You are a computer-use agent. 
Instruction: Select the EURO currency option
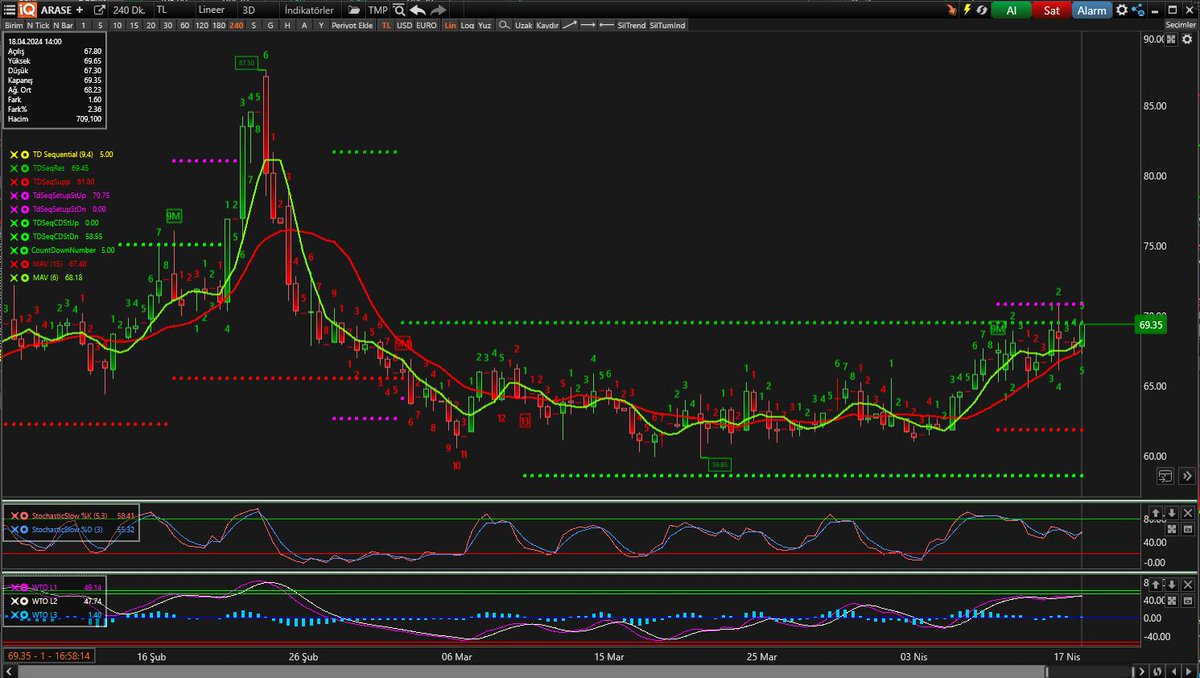(x=426, y=25)
